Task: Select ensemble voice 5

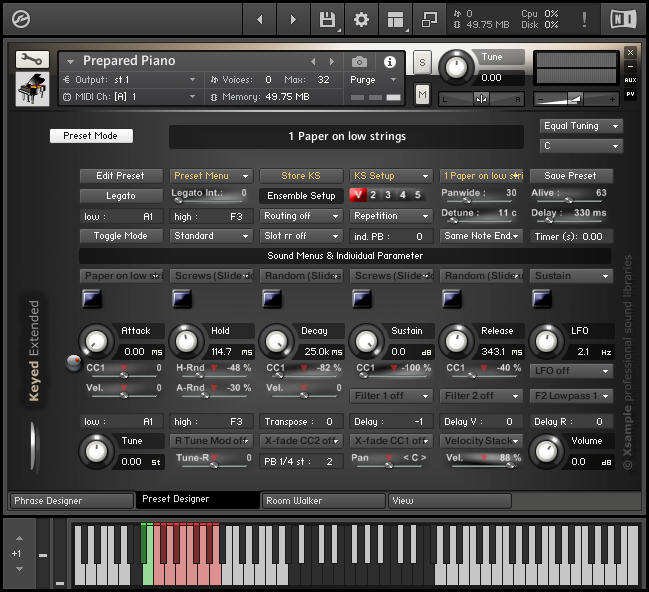Action: (418, 195)
